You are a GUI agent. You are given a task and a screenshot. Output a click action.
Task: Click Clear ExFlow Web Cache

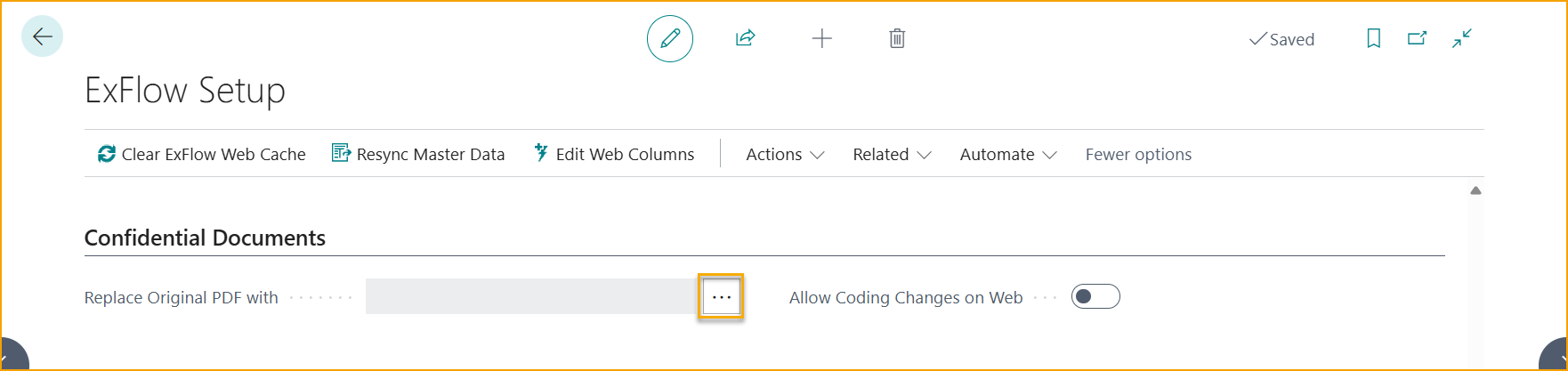pos(202,155)
